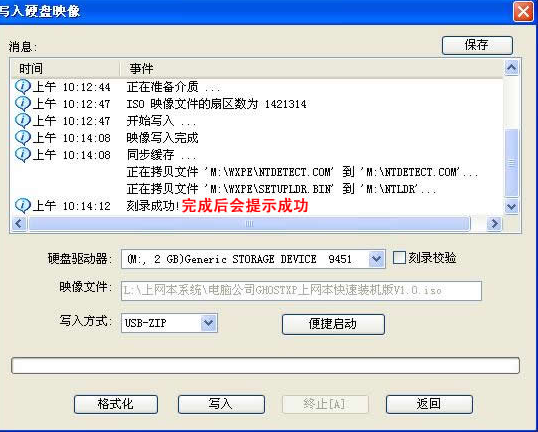Enable the 刻录校验 checkbox
The height and width of the screenshot is (432, 538).
(x=399, y=257)
